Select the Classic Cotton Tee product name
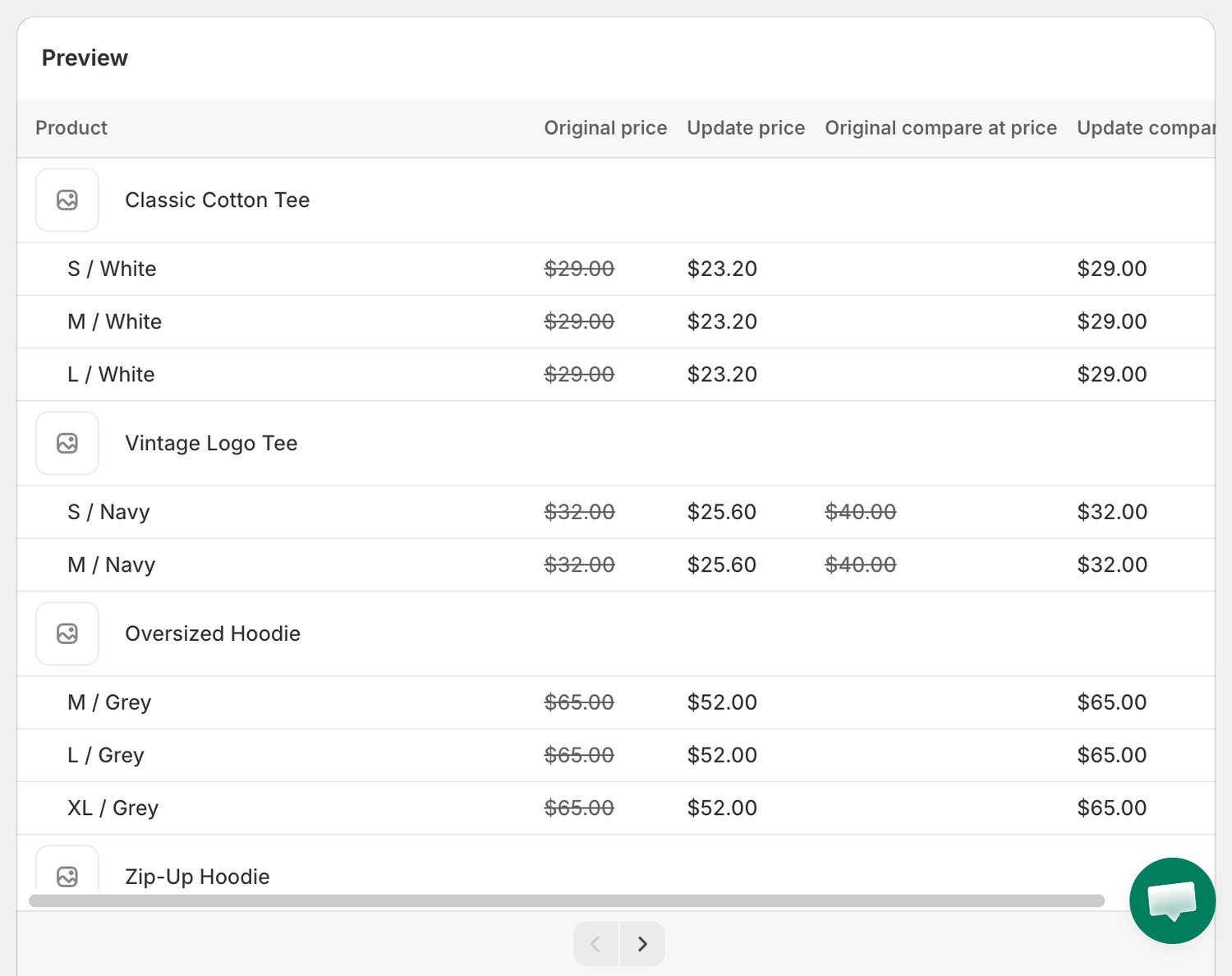This screenshot has width=1232, height=976. tap(217, 200)
